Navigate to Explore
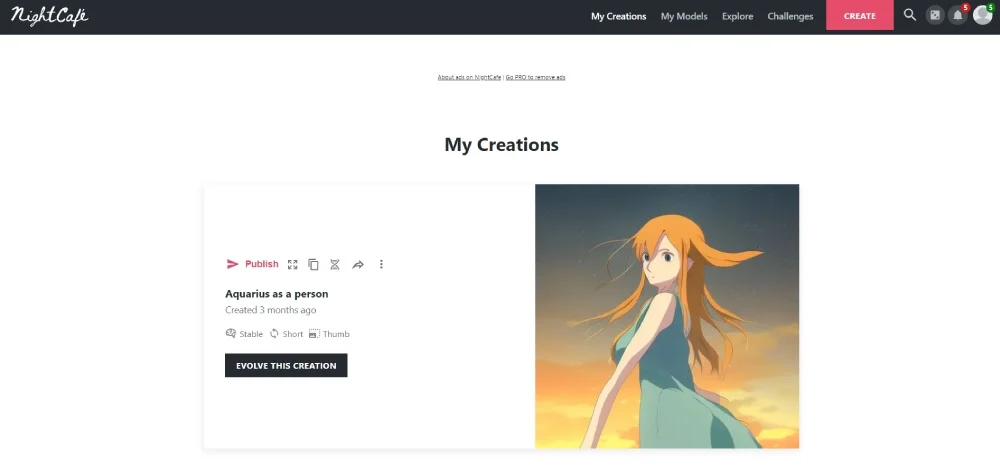 pyautogui.click(x=737, y=16)
